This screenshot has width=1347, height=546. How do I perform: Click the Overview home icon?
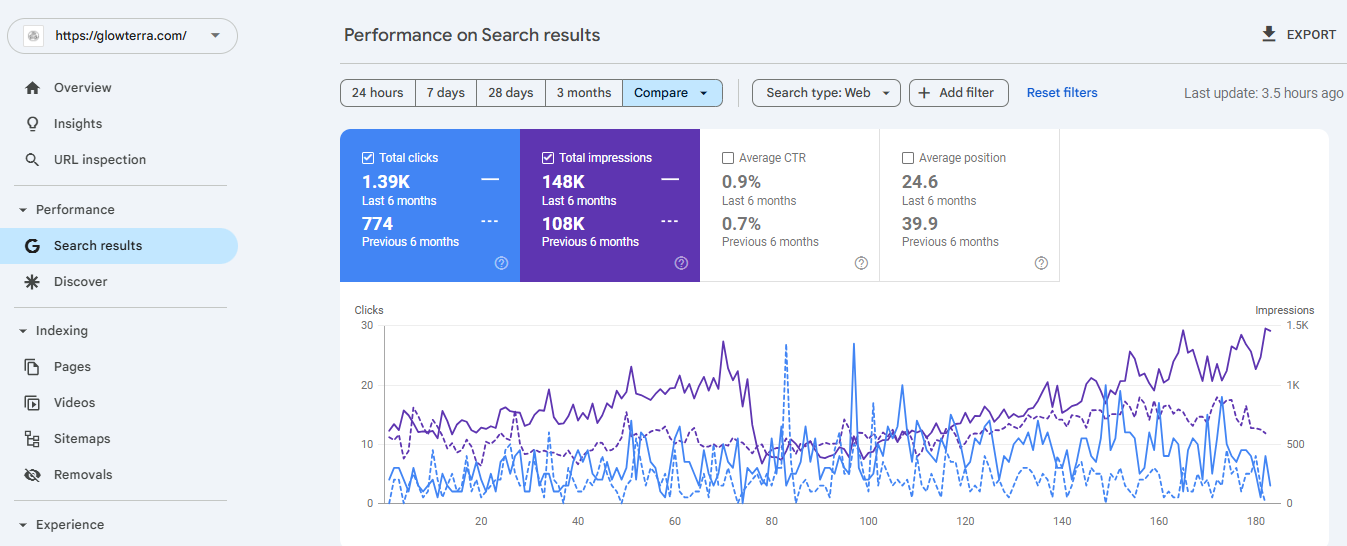coord(33,88)
